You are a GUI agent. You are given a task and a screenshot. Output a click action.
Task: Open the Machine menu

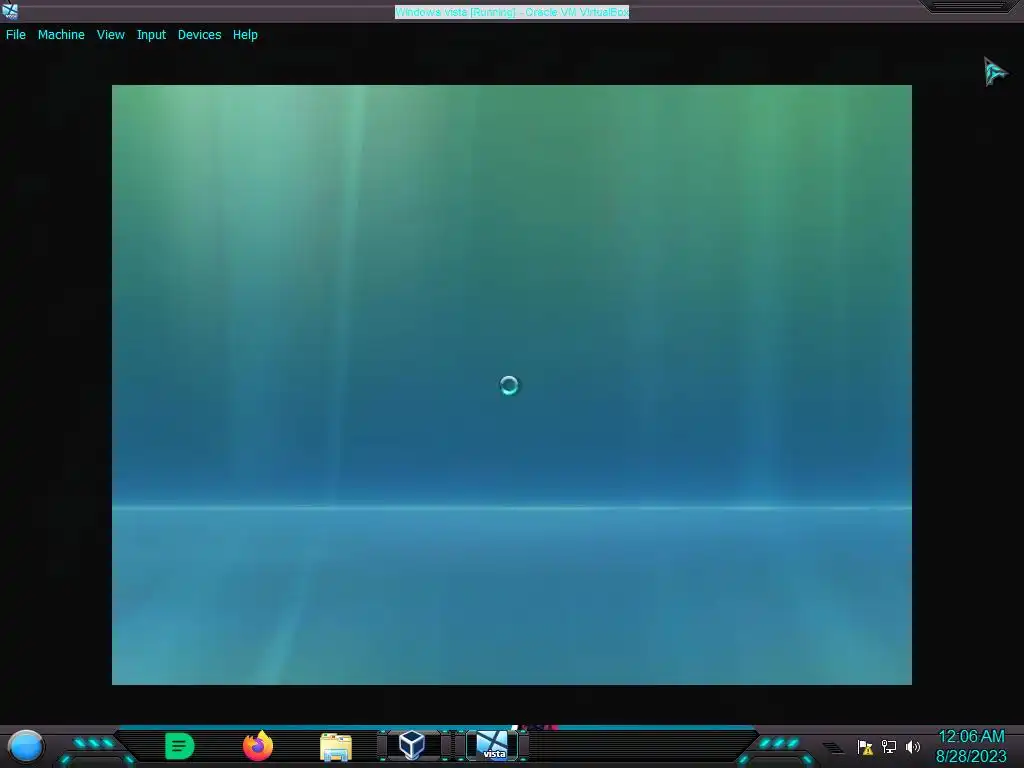pyautogui.click(x=61, y=35)
